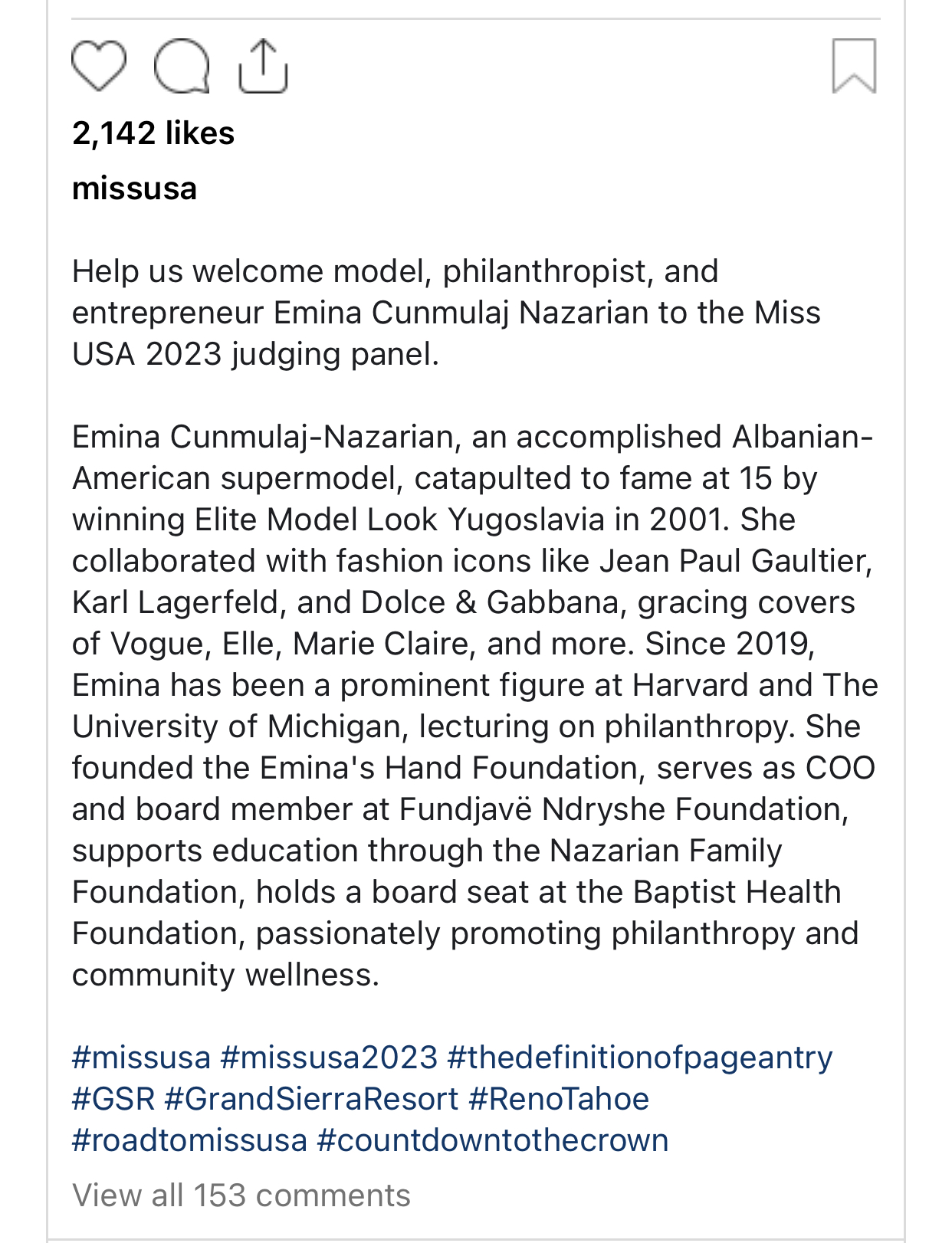Tap the caption's first paragraph about judging panel
Screen dimensions: 952x1243
tap(446, 313)
